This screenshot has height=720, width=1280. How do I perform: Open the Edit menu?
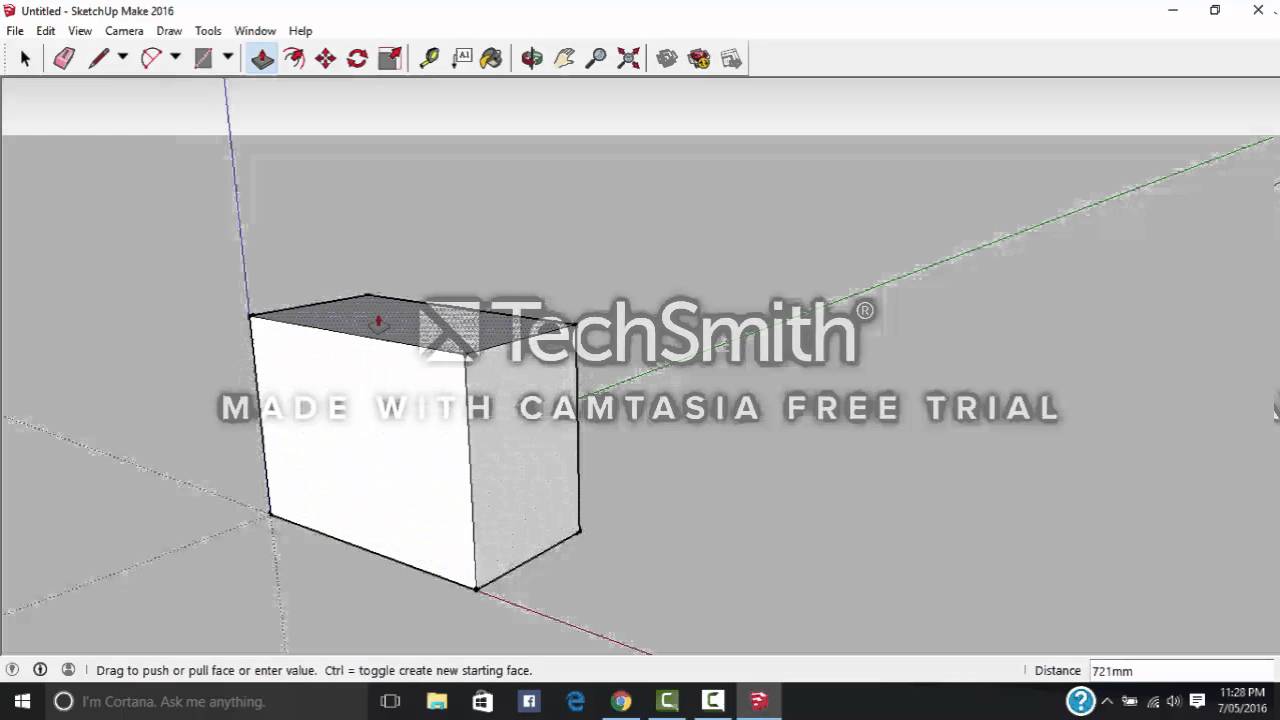tap(46, 31)
